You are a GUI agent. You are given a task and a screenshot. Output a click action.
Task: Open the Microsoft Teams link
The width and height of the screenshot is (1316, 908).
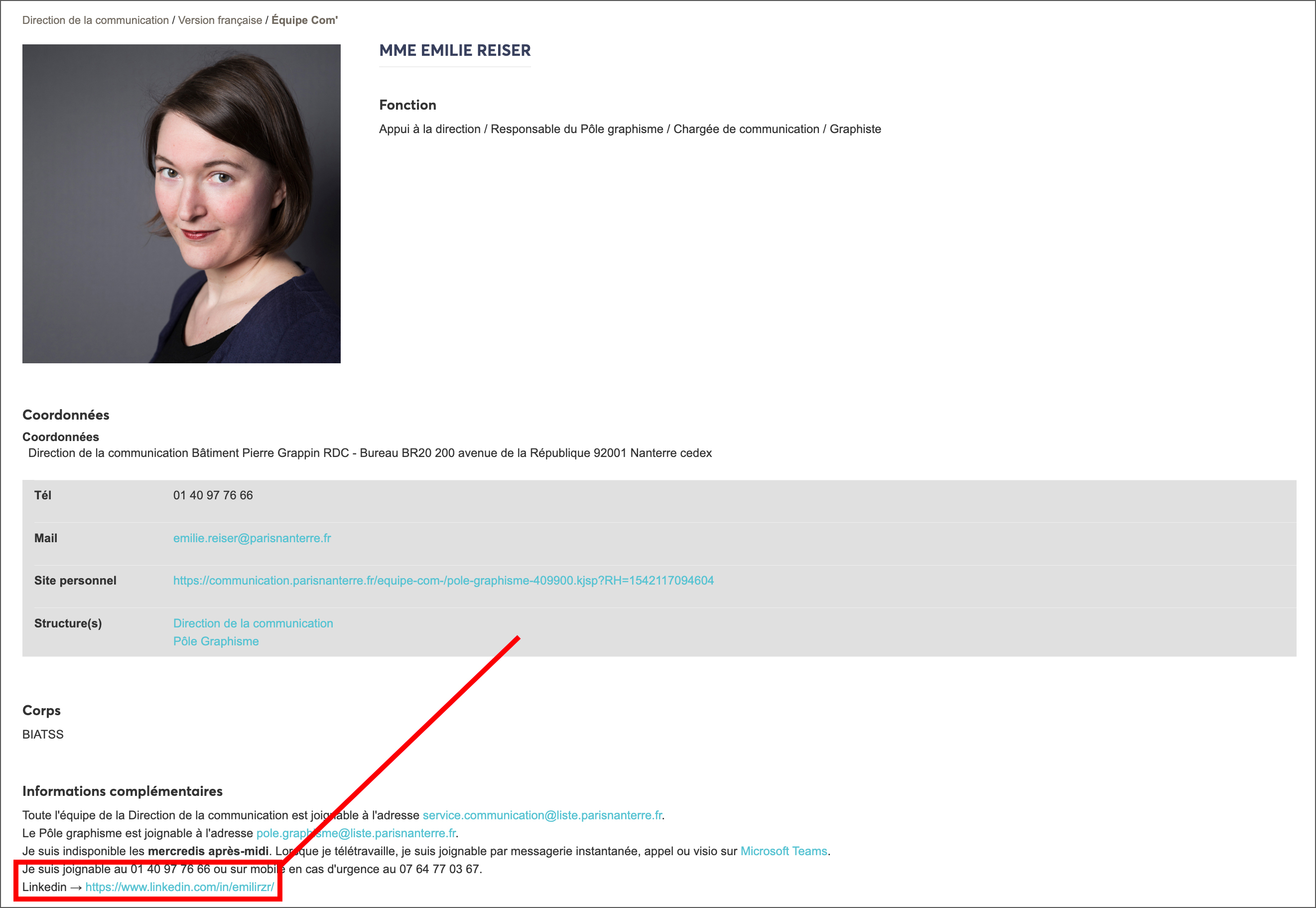[784, 851]
